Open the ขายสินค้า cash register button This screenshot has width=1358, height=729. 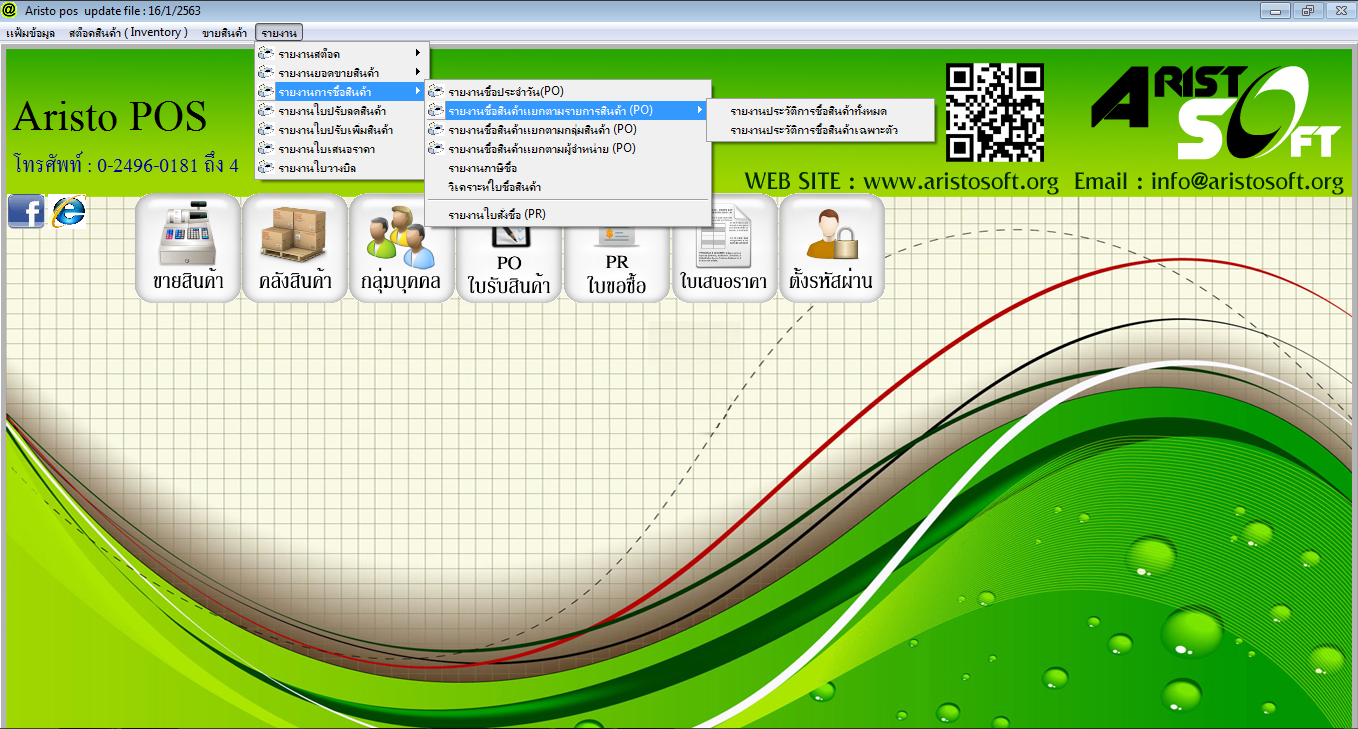[x=187, y=247]
